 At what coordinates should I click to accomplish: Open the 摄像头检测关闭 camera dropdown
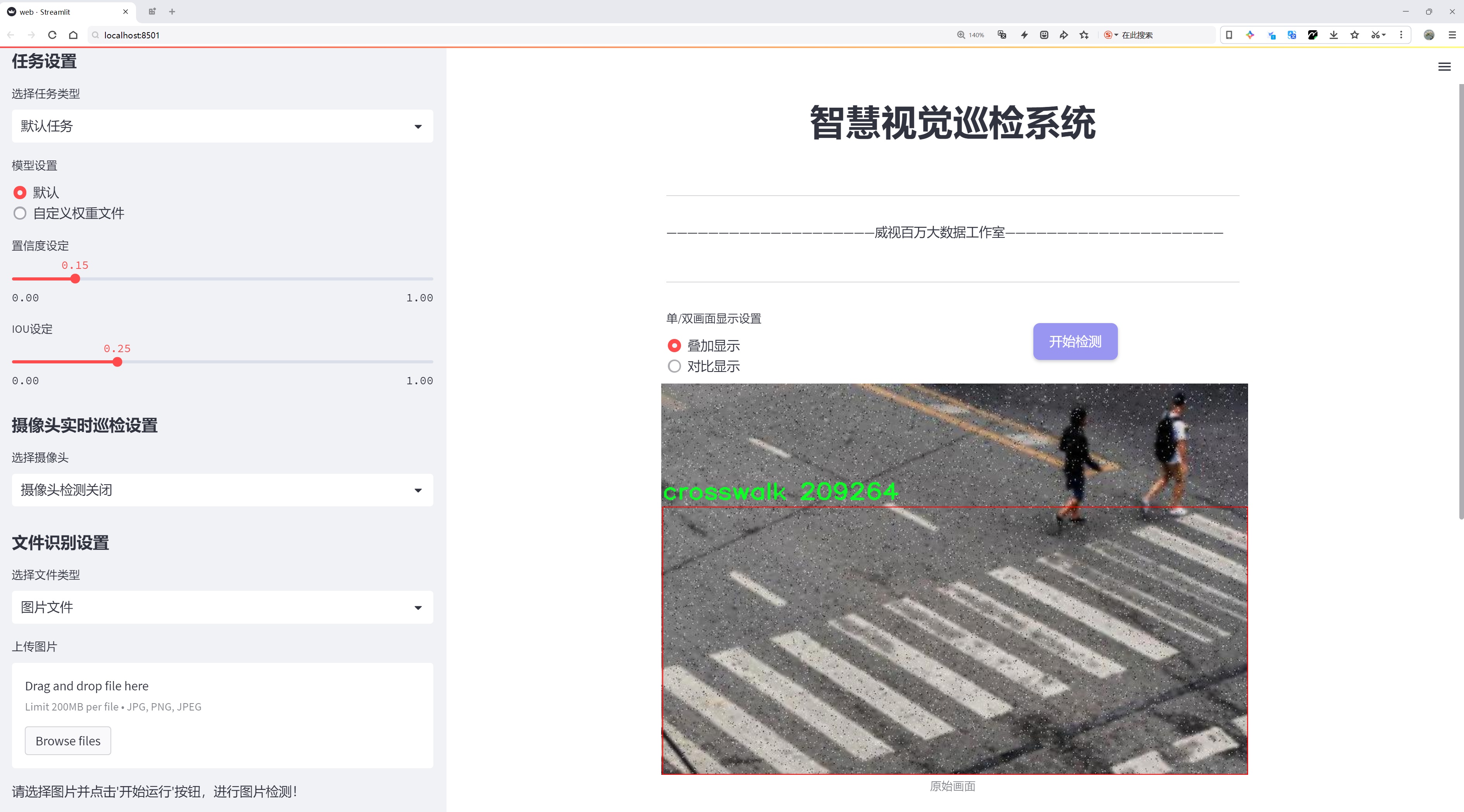(x=222, y=490)
